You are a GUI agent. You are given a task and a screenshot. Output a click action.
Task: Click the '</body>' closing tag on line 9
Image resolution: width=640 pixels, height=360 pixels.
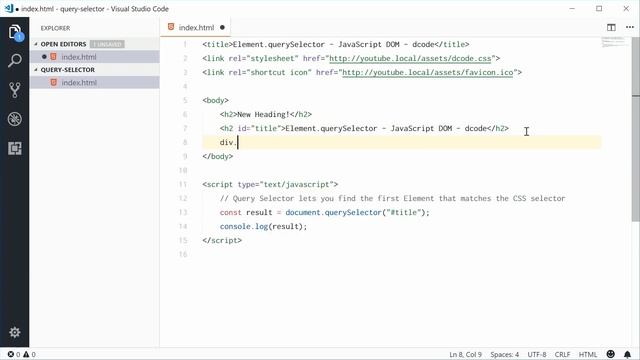point(218,156)
